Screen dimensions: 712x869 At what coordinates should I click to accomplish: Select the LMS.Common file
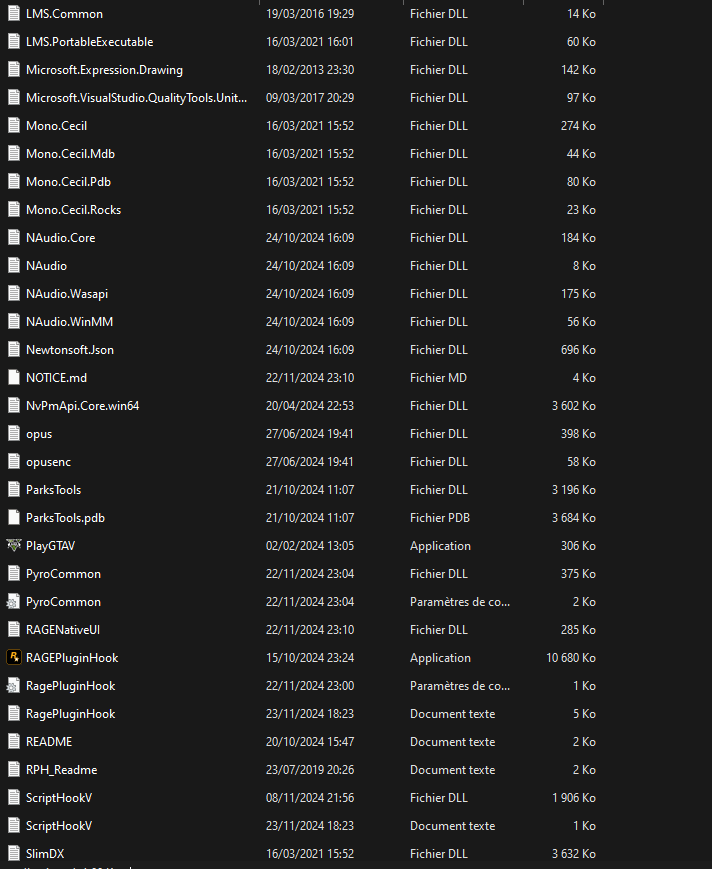pyautogui.click(x=64, y=14)
